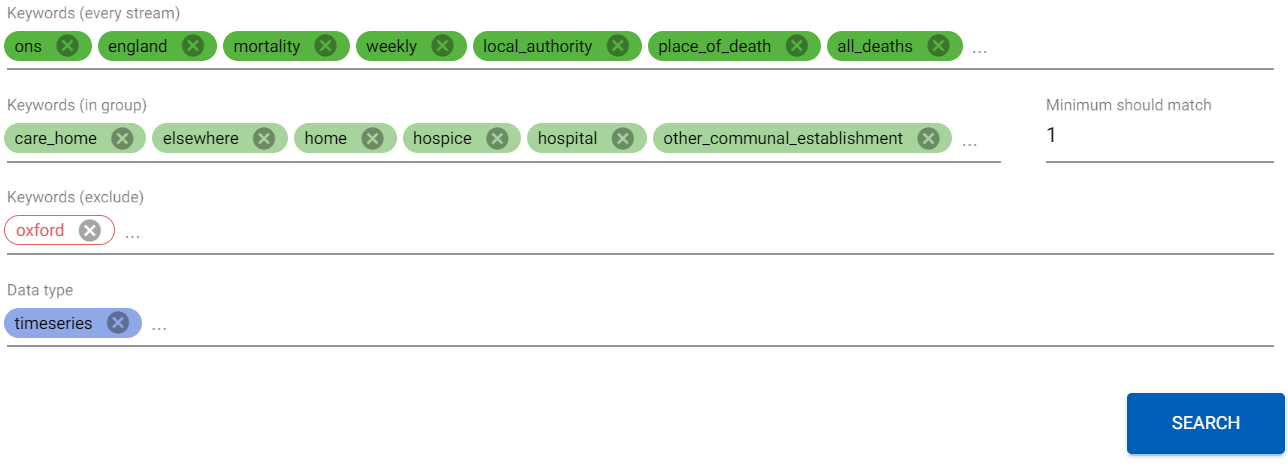
Task: Delete the 'place_of_death' chip with its X
Action: tap(797, 46)
